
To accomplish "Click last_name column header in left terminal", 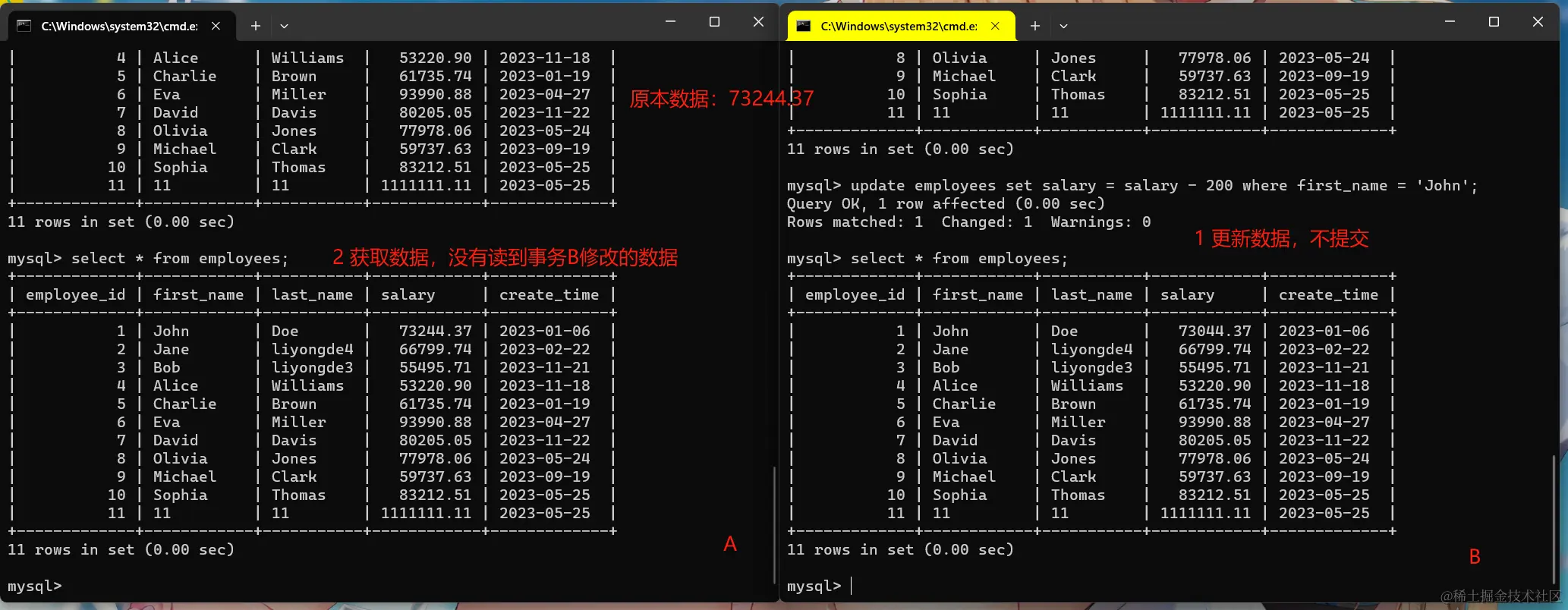I will [x=313, y=295].
